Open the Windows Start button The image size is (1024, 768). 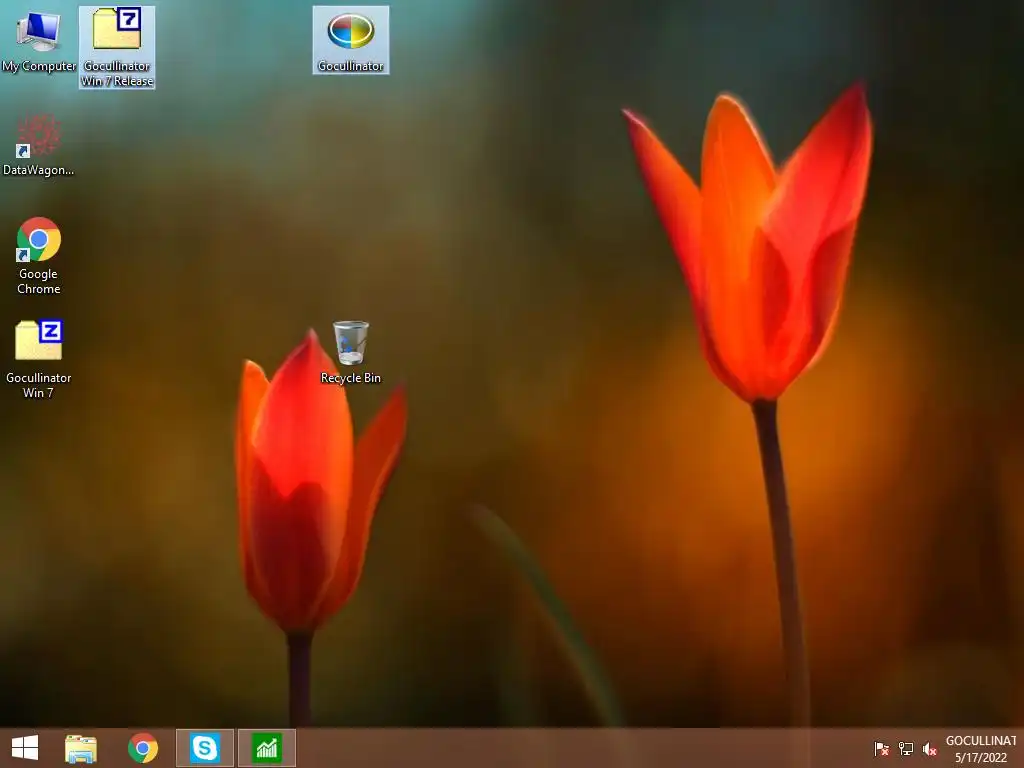tap(25, 748)
